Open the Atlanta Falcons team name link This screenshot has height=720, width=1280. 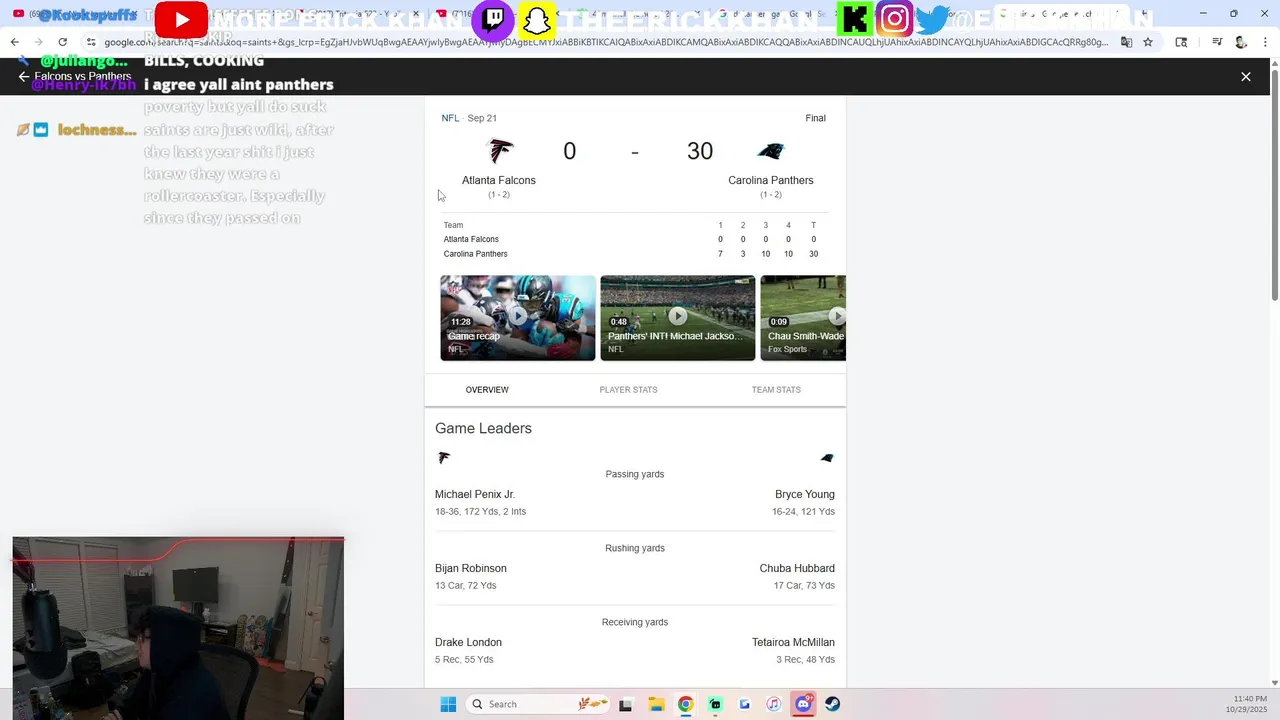tap(499, 180)
